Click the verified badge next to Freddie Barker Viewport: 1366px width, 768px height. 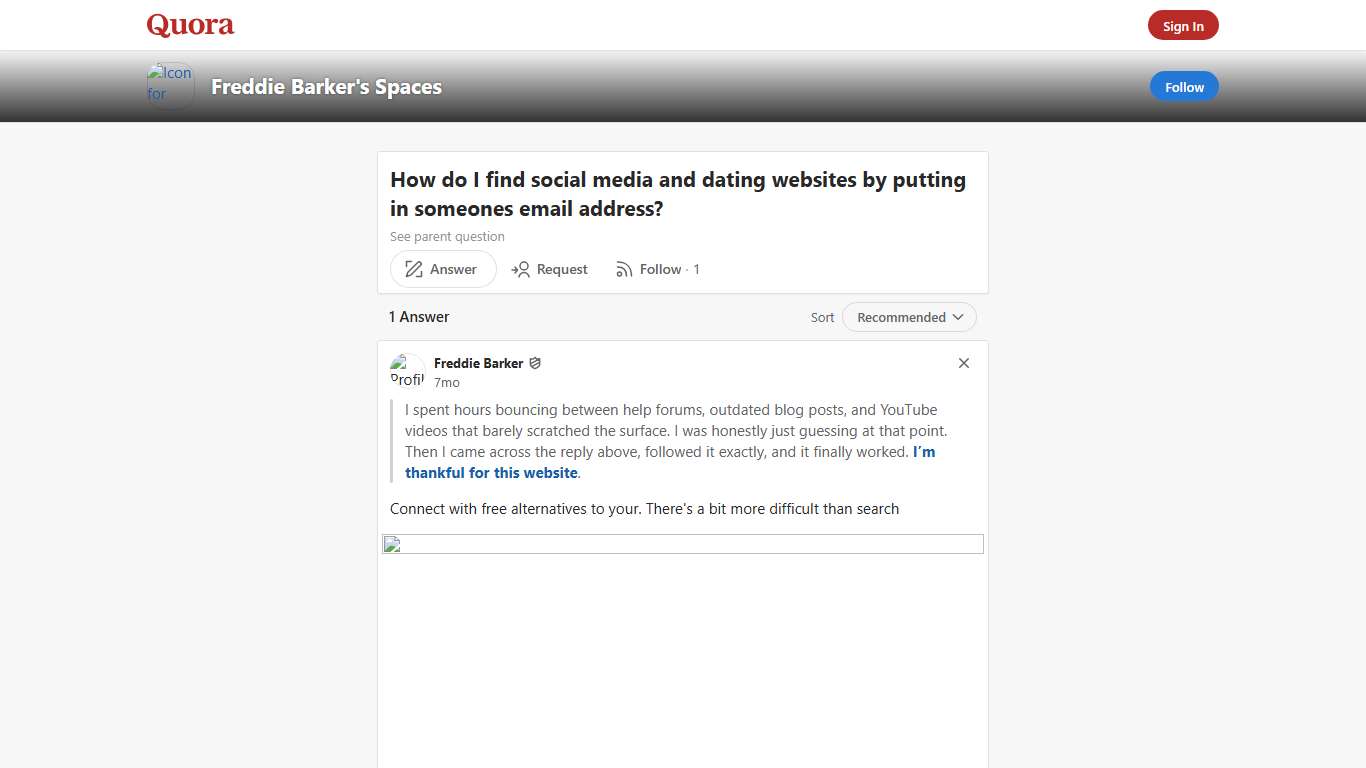coord(535,363)
